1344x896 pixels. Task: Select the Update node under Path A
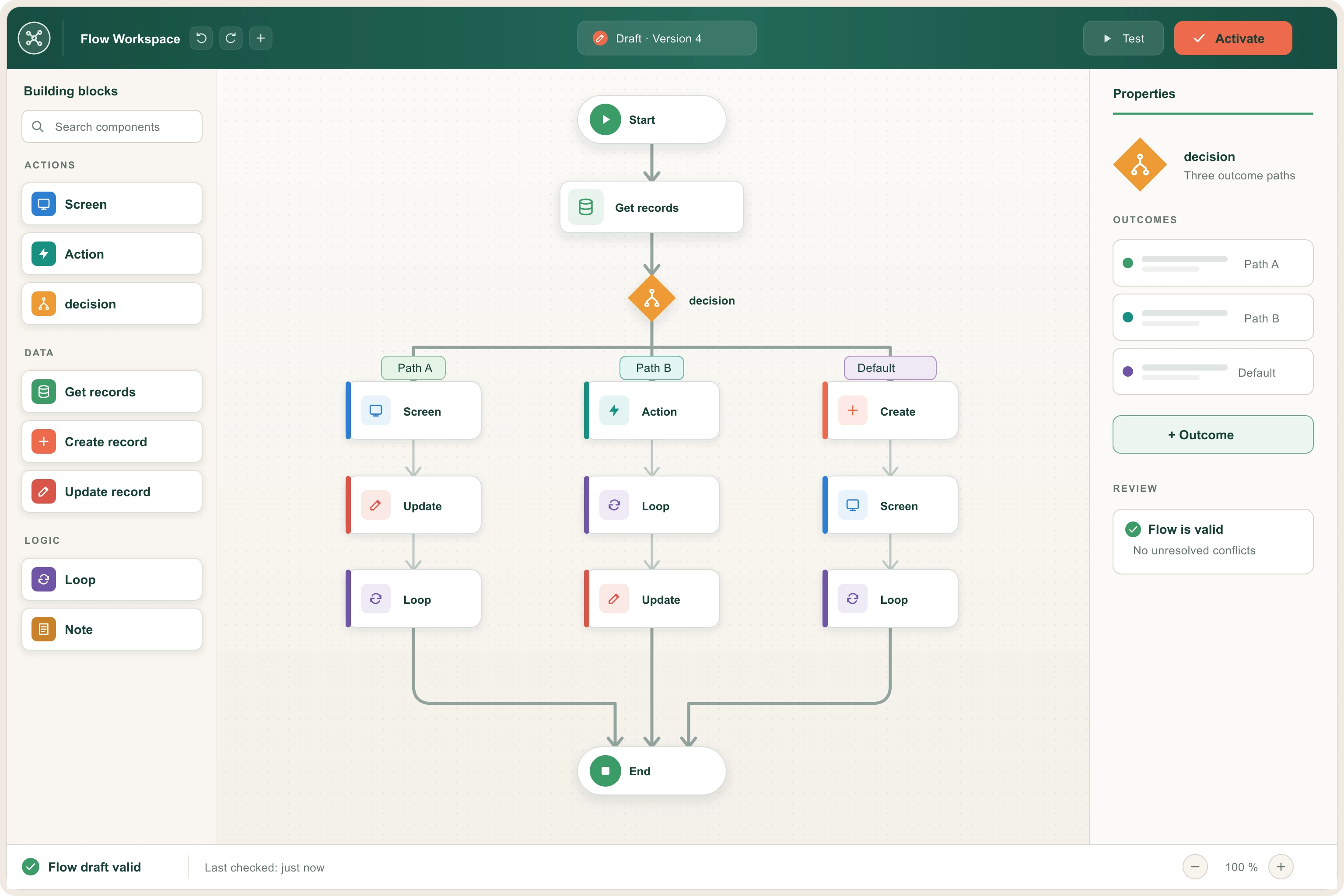[x=413, y=505]
